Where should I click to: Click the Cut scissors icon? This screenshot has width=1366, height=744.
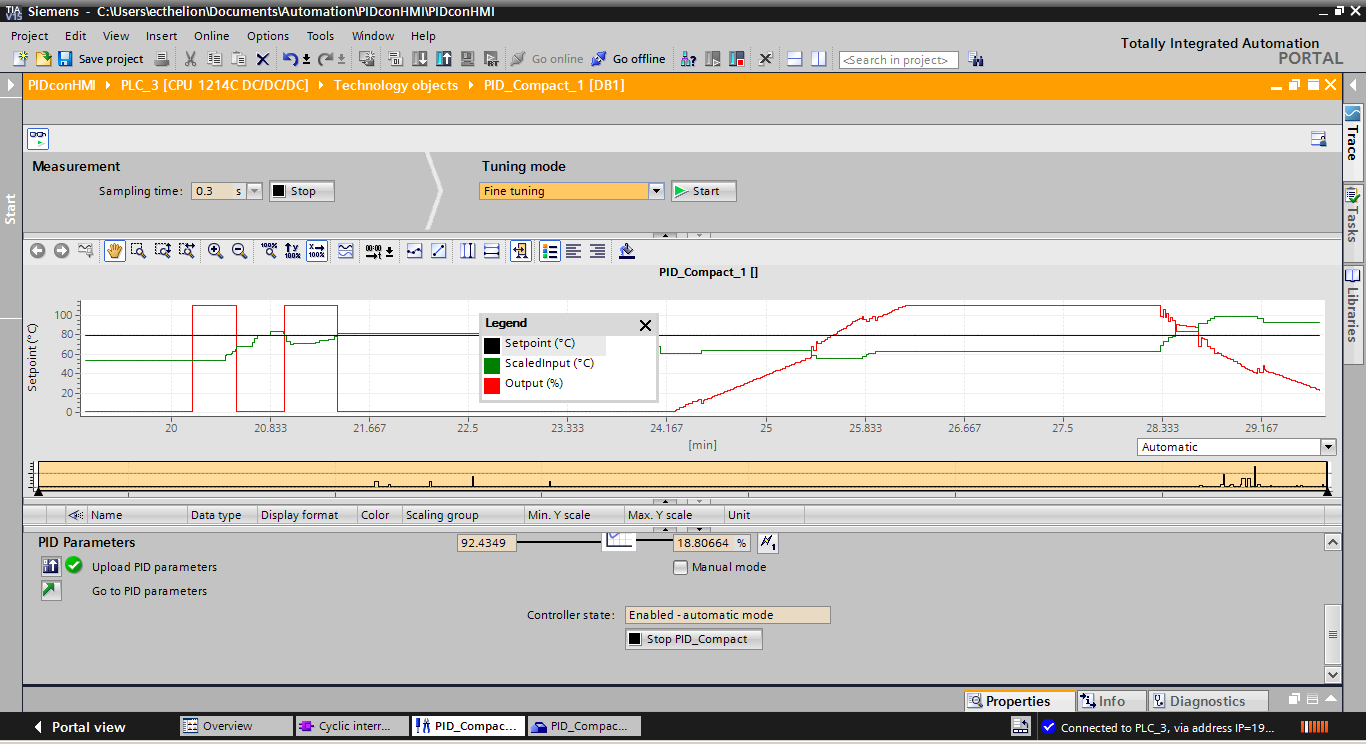coord(190,59)
